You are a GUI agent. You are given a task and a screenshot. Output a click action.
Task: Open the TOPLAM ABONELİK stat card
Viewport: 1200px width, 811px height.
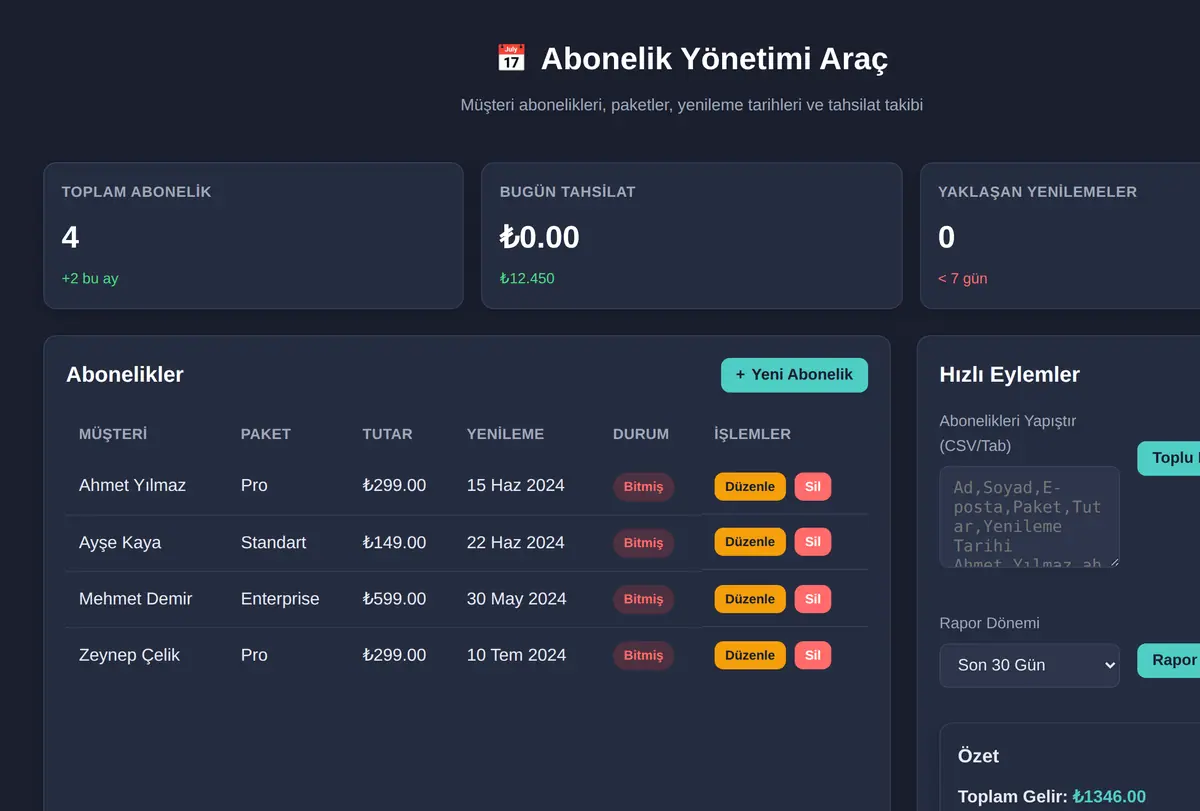point(253,236)
